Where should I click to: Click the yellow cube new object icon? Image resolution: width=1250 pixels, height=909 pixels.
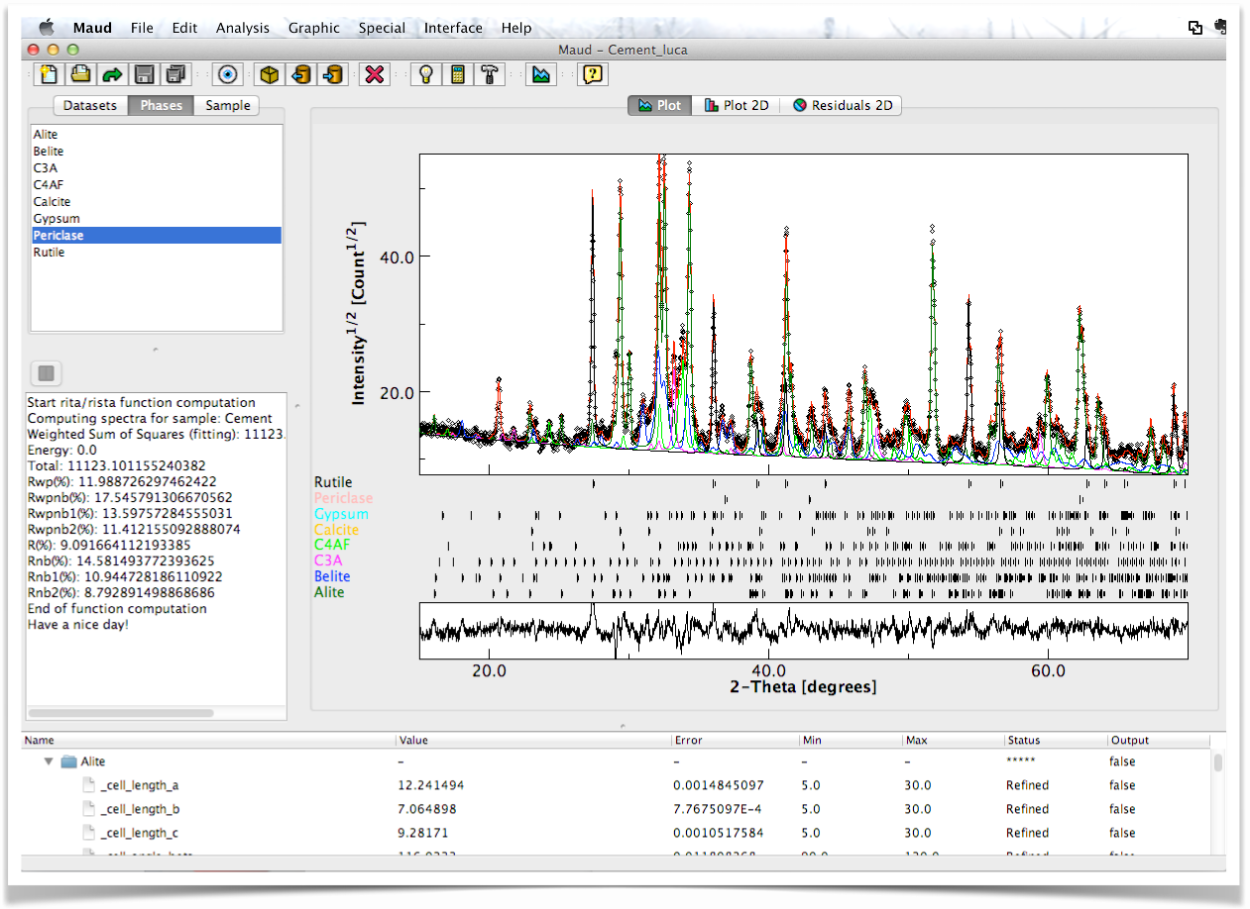click(x=269, y=74)
